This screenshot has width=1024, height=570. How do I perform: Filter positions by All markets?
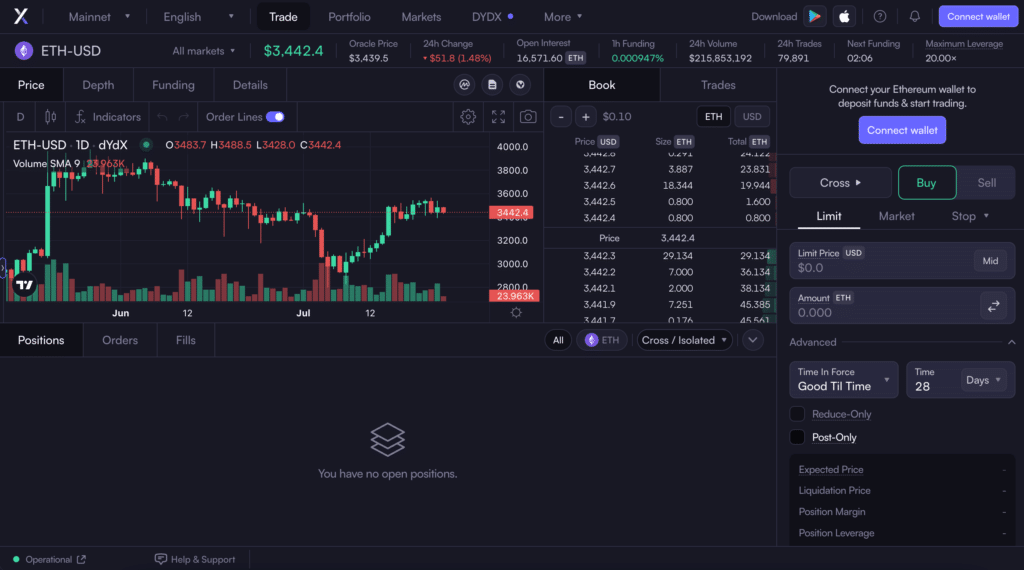[558, 340]
